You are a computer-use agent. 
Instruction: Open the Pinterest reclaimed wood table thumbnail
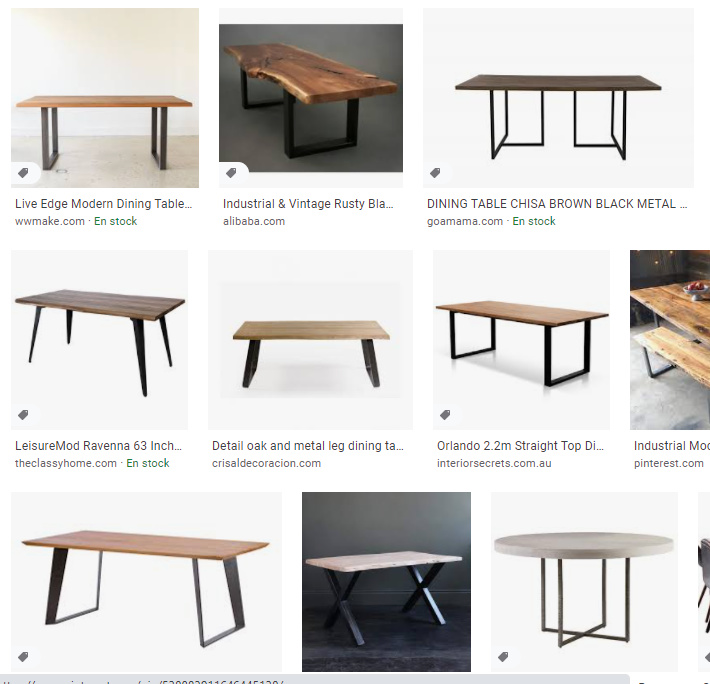click(x=670, y=340)
